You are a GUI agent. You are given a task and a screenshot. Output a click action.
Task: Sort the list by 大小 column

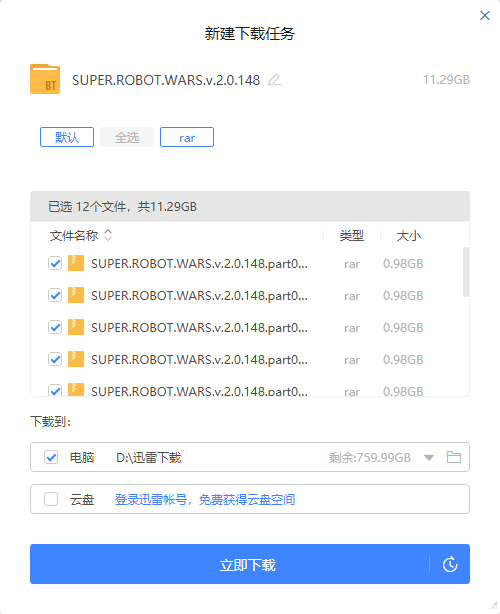[x=408, y=236]
